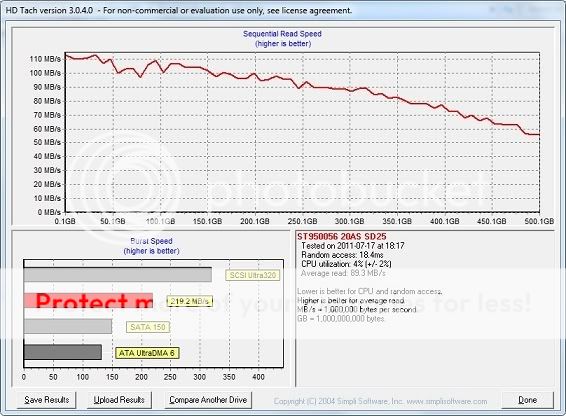The image size is (566, 416).
Task: Click the 400 burst axis label
Action: [x=258, y=377]
